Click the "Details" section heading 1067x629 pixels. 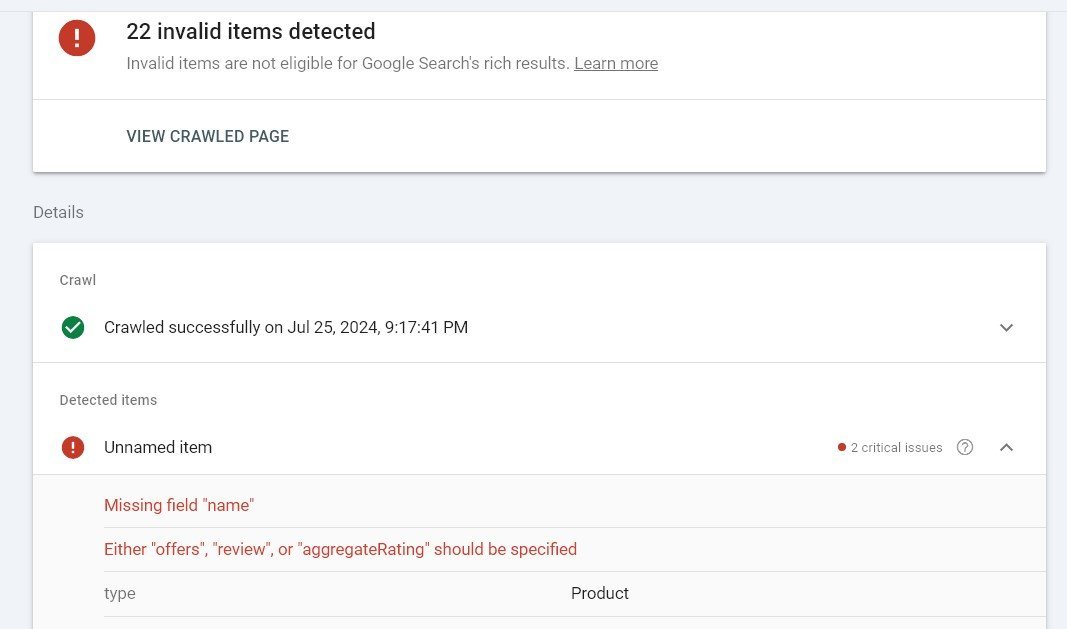[58, 212]
